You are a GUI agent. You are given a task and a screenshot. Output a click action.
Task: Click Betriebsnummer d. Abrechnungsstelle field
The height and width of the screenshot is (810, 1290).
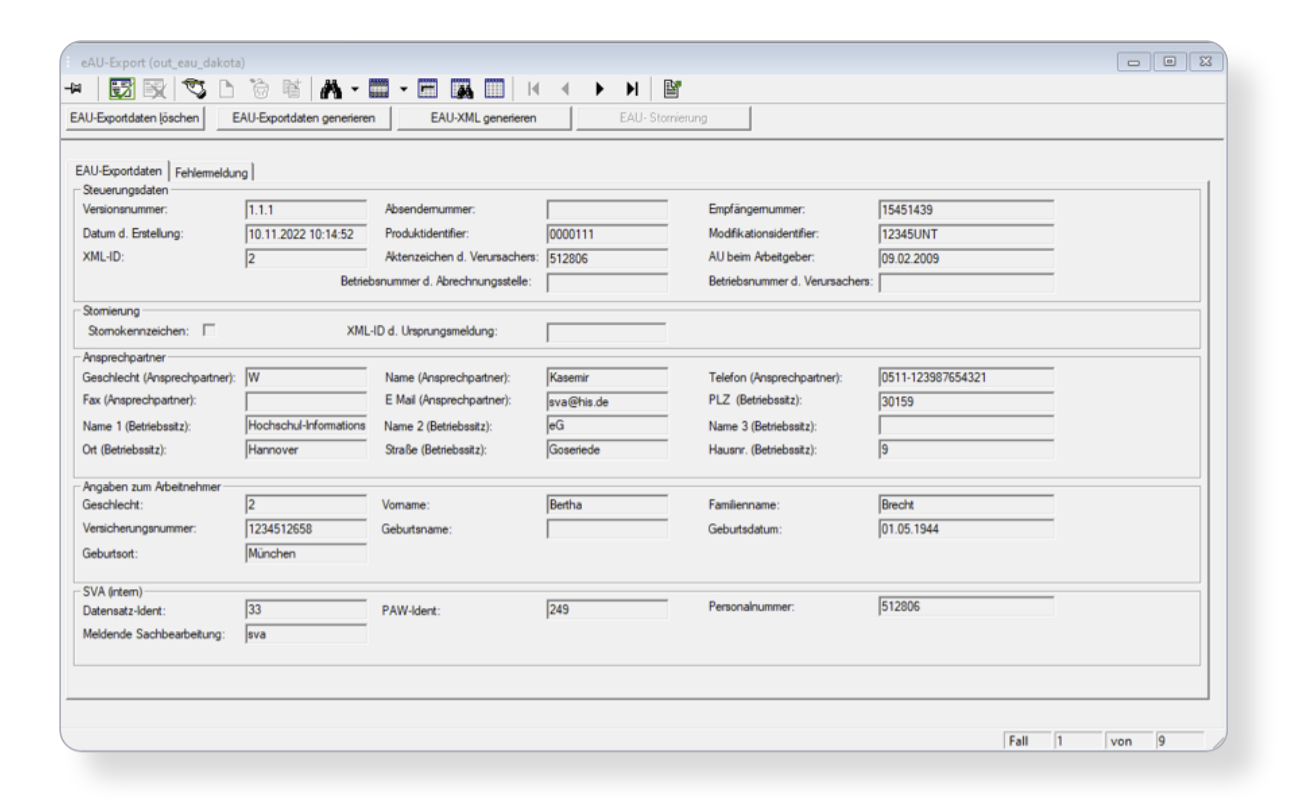(x=607, y=282)
